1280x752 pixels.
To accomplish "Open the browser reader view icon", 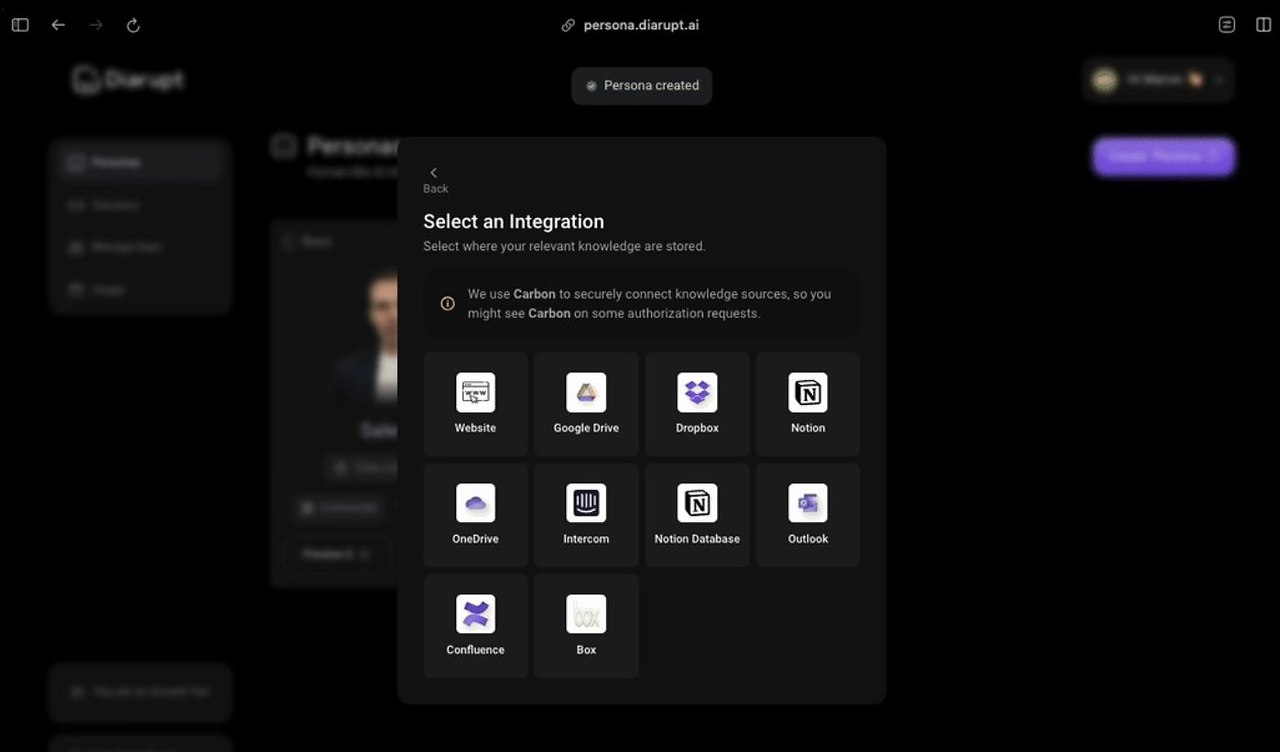I will click(1227, 25).
